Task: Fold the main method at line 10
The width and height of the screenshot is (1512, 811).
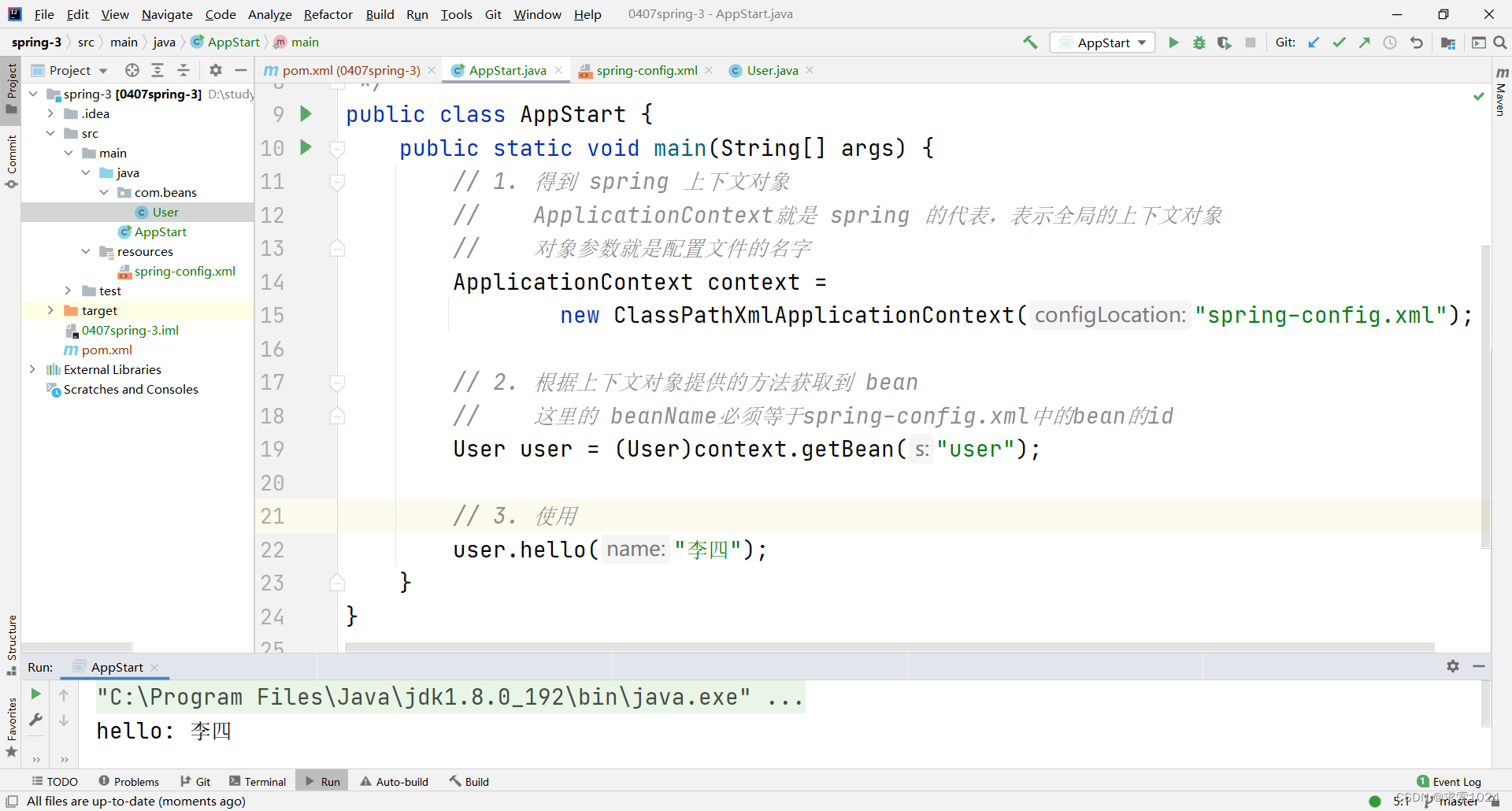Action: 337,148
